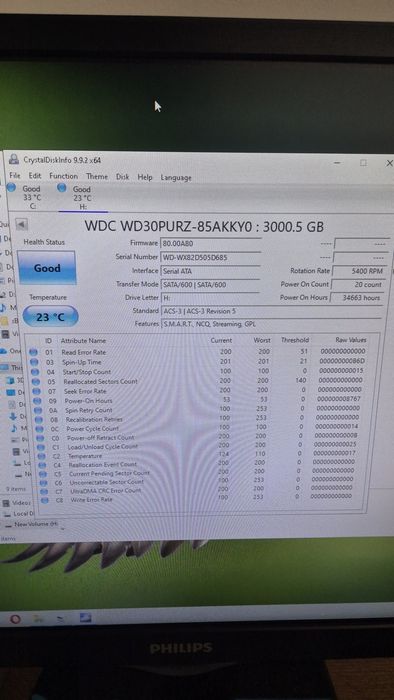Click the Firmware field 80.00A80
394x700 pixels.
(210, 244)
